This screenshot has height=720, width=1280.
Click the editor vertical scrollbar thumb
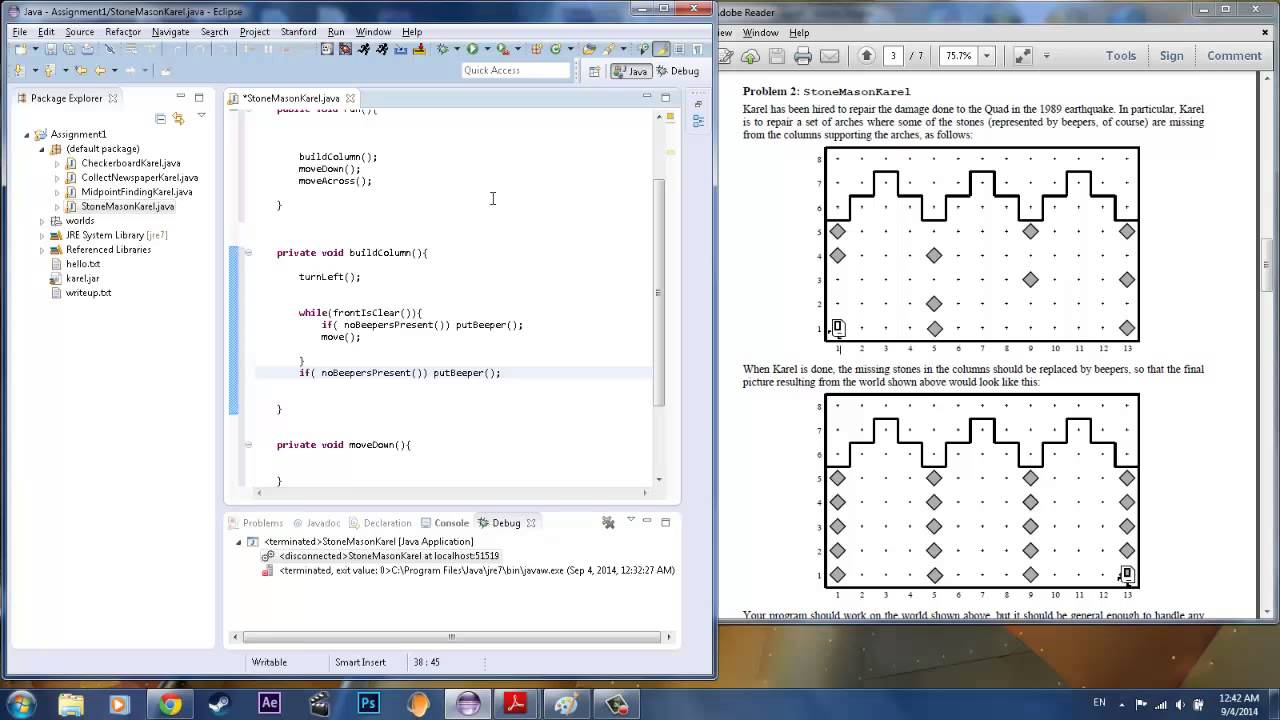click(658, 292)
